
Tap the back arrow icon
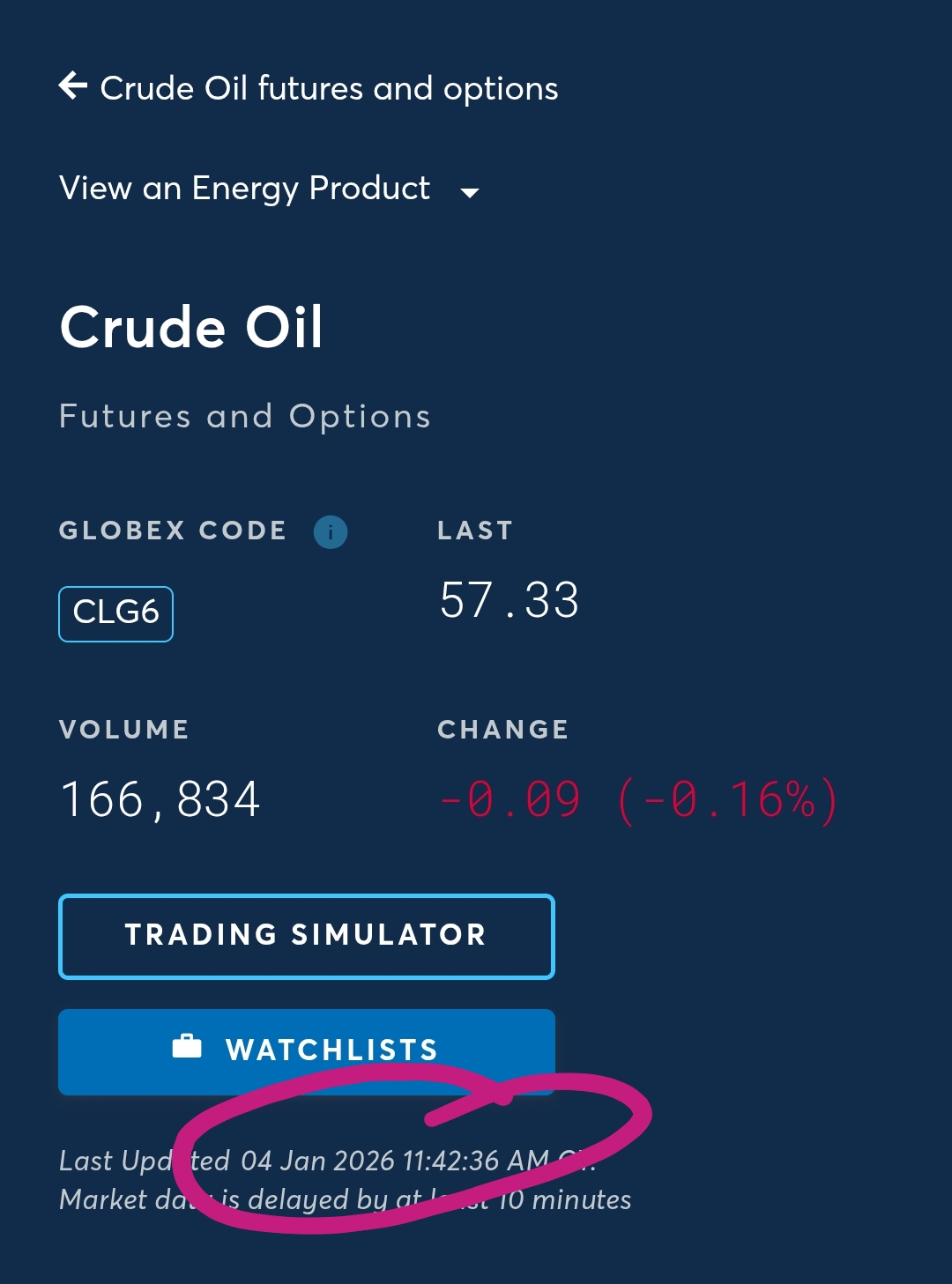(x=73, y=86)
